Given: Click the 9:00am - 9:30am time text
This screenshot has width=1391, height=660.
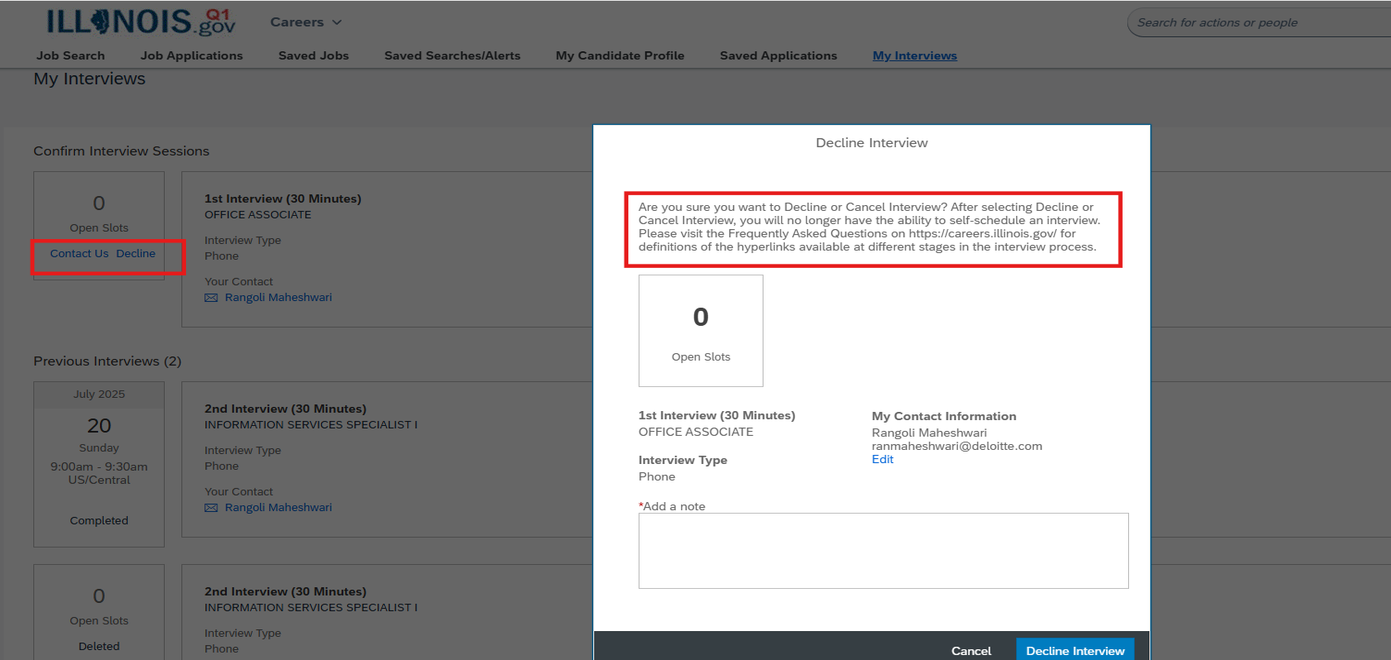Looking at the screenshot, I should (x=99, y=467).
